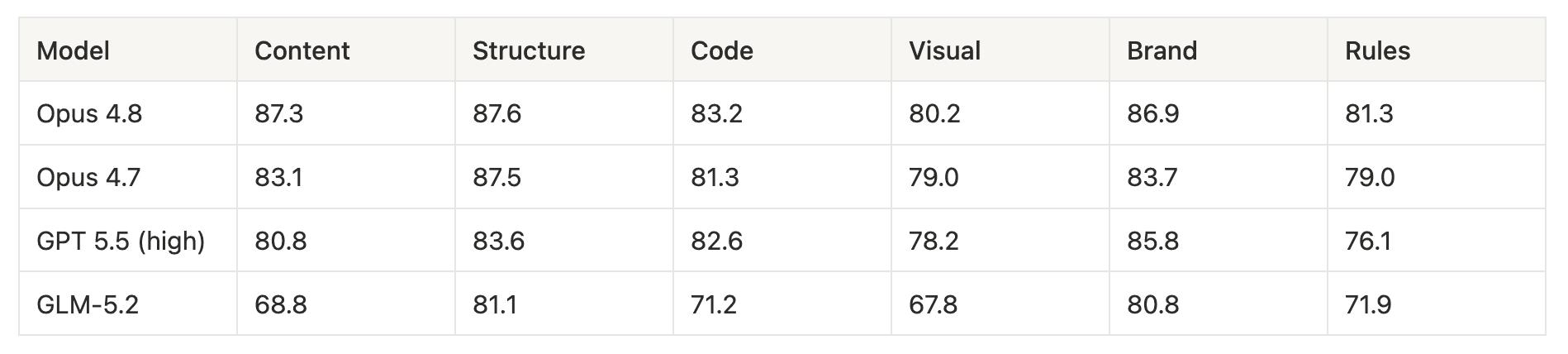The height and width of the screenshot is (354, 1568).
Task: Select the Opus 4.8 row label
Action: 89,113
